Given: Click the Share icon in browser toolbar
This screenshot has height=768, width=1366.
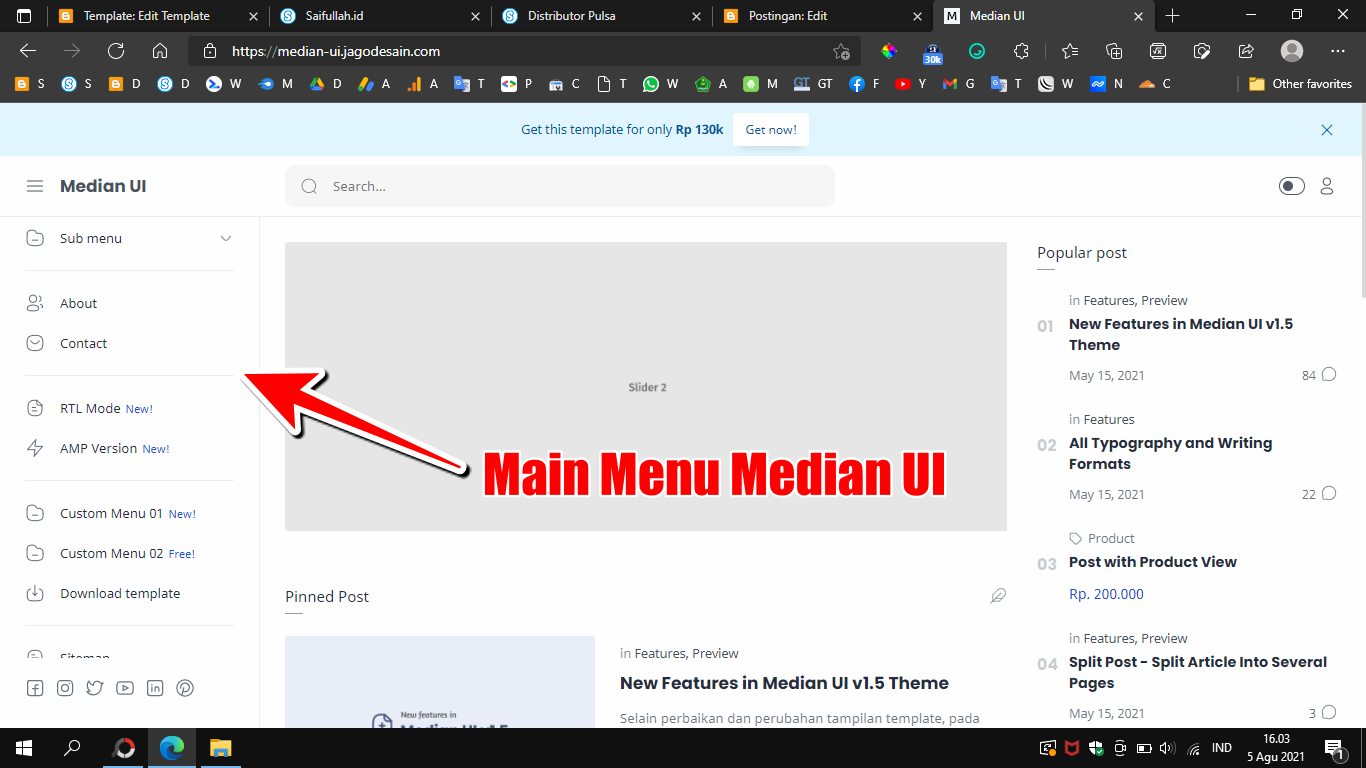Looking at the screenshot, I should click(x=1246, y=51).
